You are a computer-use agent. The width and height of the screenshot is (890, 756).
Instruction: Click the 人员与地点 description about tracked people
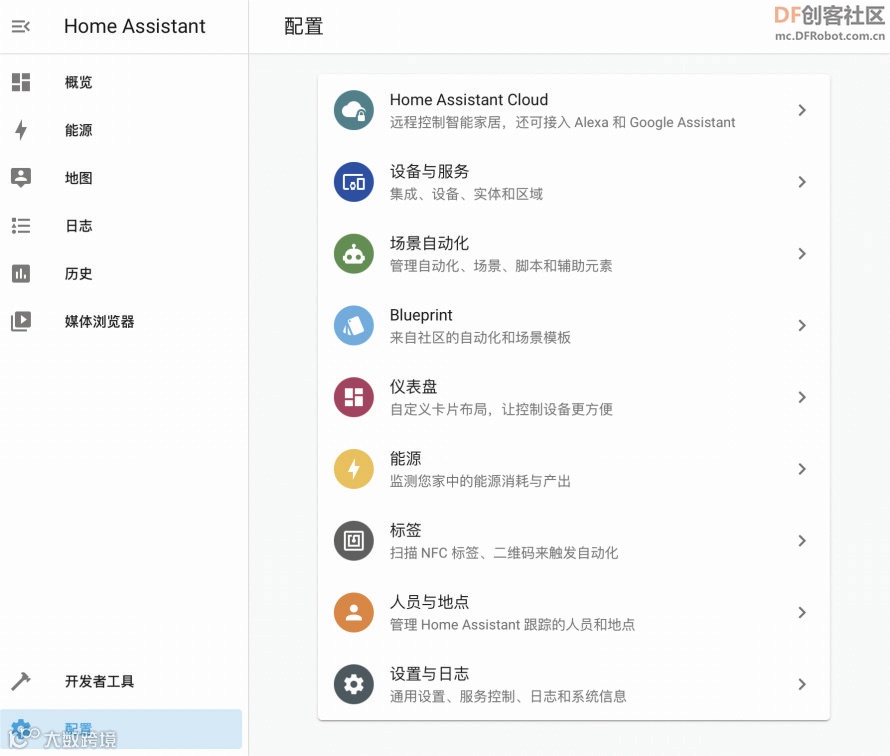tap(512, 625)
